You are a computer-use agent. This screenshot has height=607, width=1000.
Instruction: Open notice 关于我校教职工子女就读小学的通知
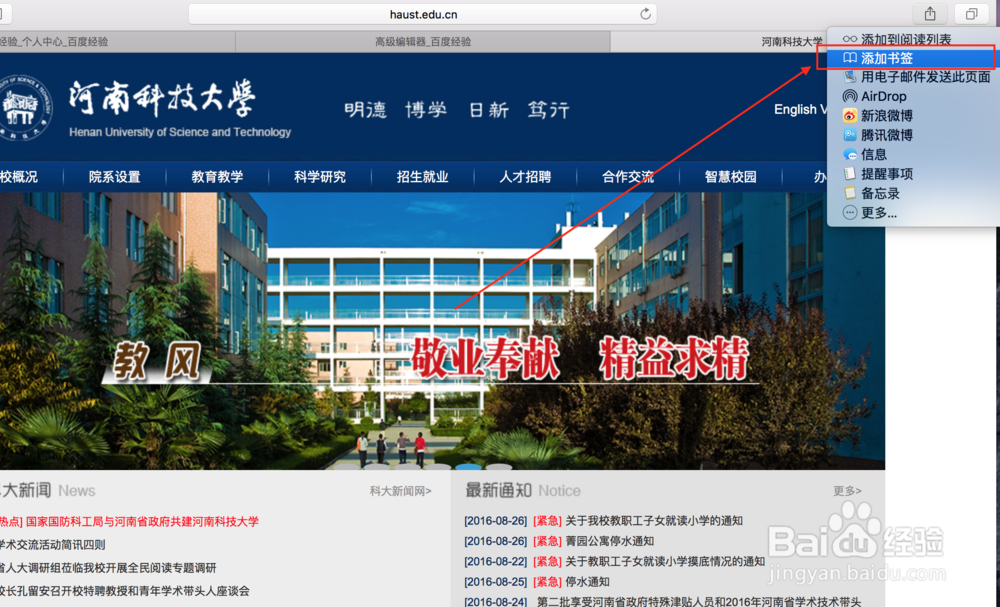pyautogui.click(x=654, y=521)
